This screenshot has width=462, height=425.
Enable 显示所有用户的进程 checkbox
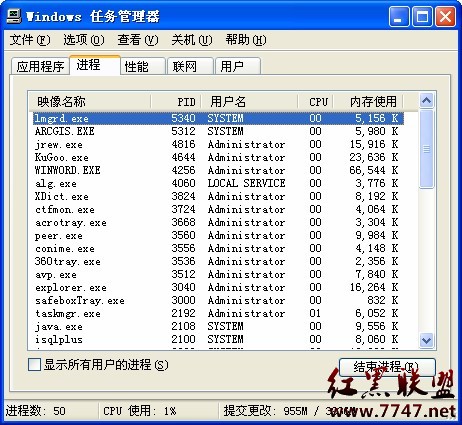pyautogui.click(x=34, y=365)
